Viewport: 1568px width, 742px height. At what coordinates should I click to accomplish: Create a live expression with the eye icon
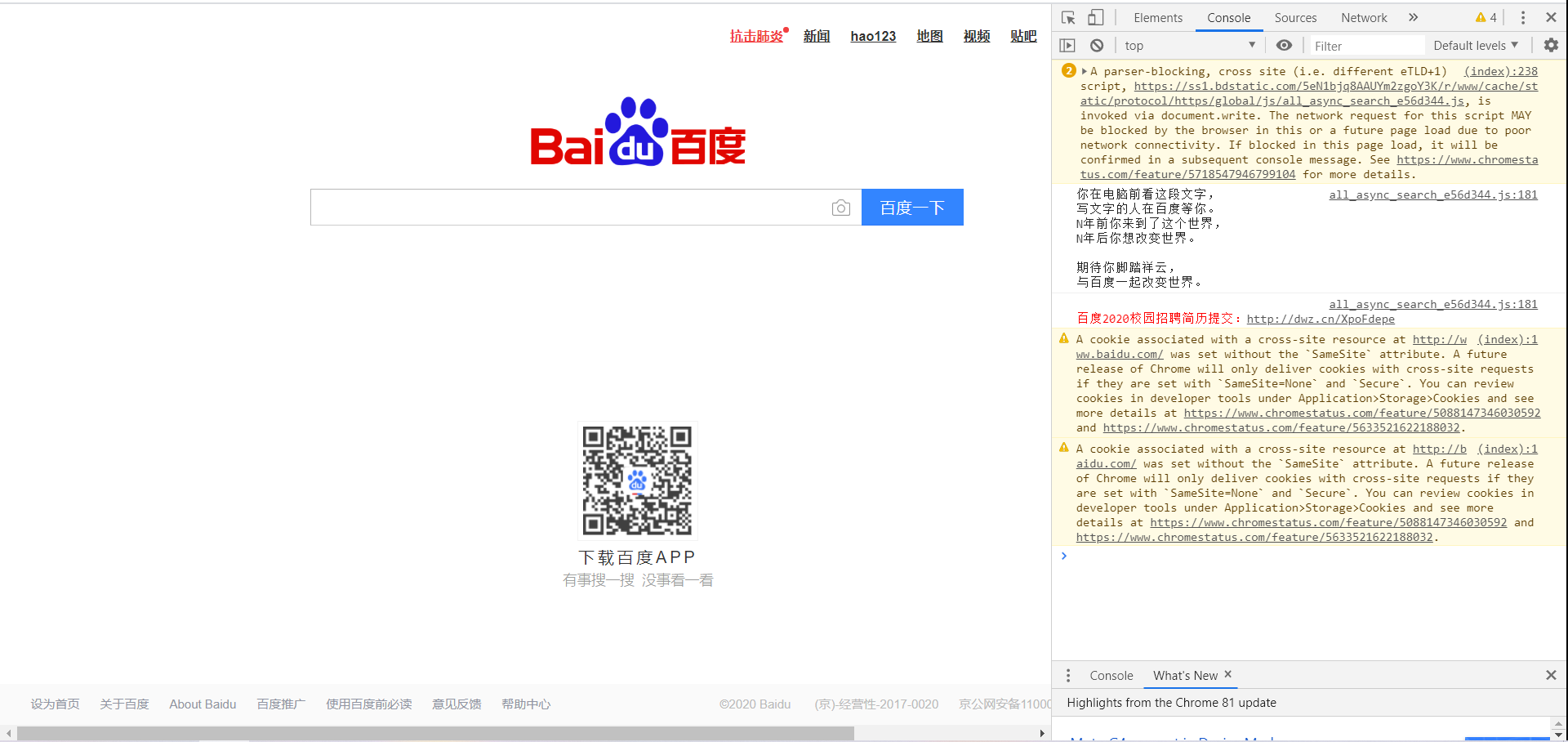[x=1285, y=45]
